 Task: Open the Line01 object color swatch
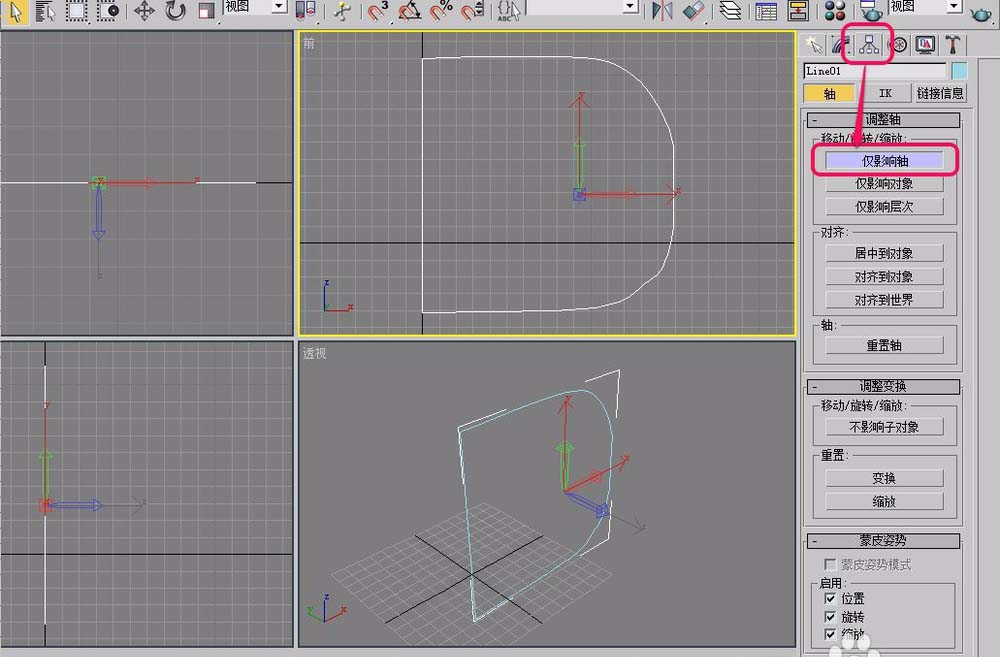click(959, 71)
